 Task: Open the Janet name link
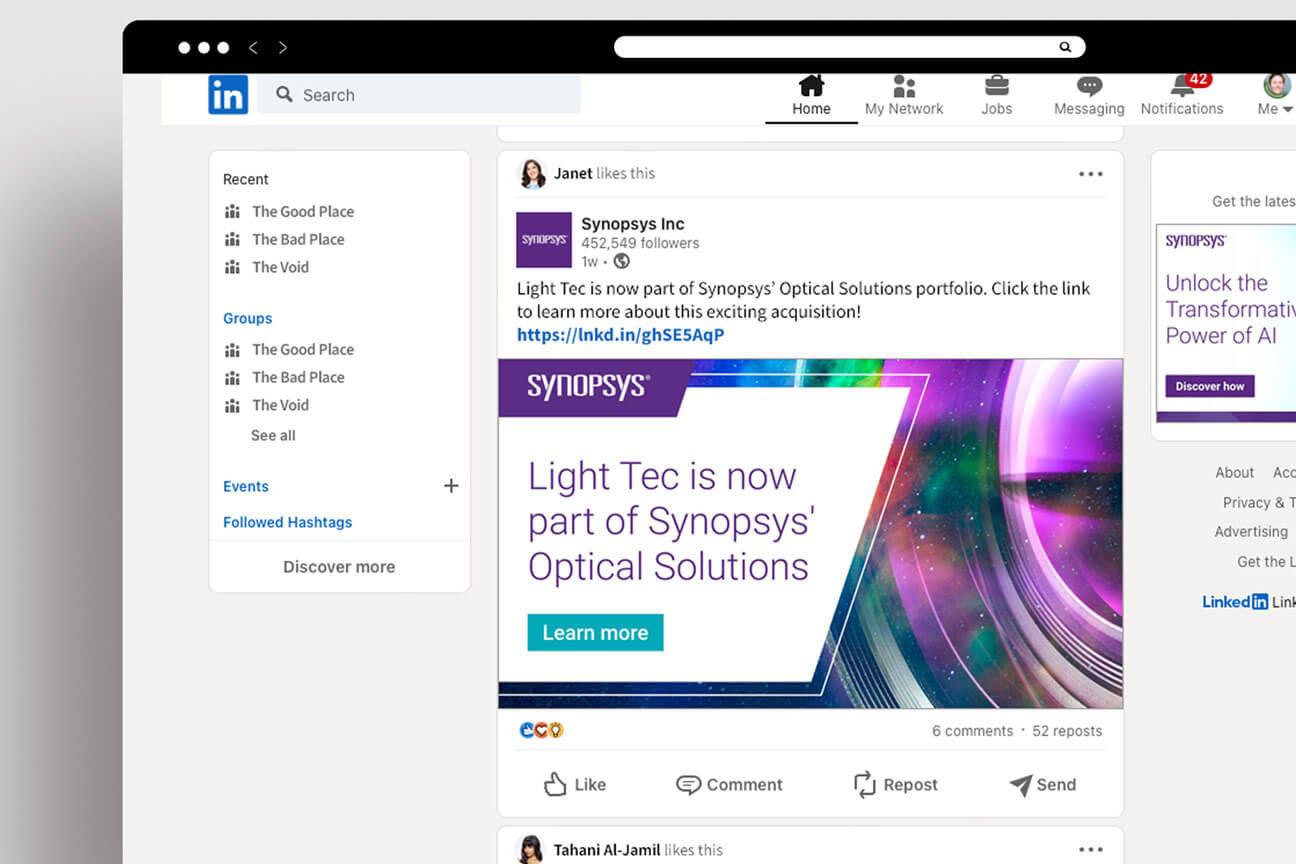pos(573,173)
